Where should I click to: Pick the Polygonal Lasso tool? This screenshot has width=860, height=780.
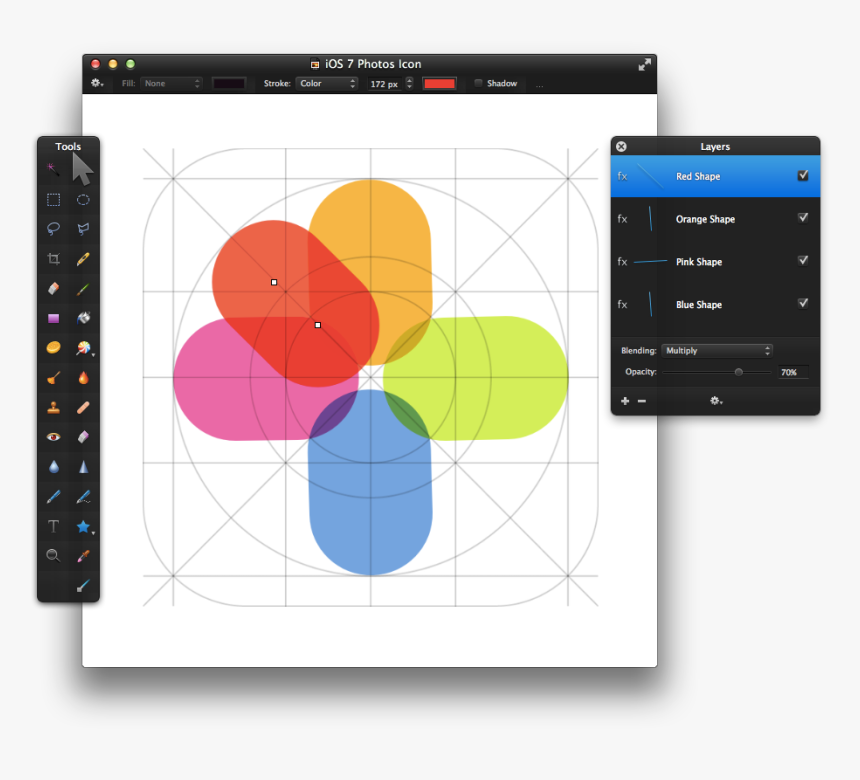point(83,228)
